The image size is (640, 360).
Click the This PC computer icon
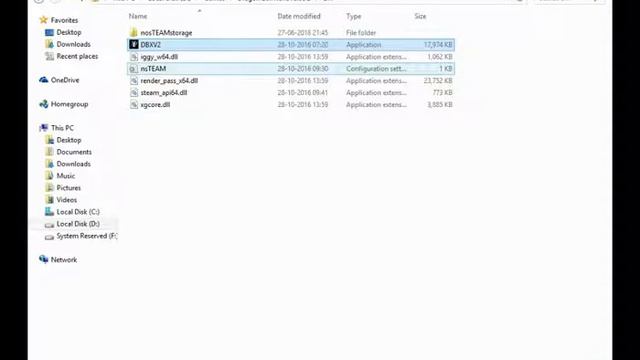tap(43, 128)
